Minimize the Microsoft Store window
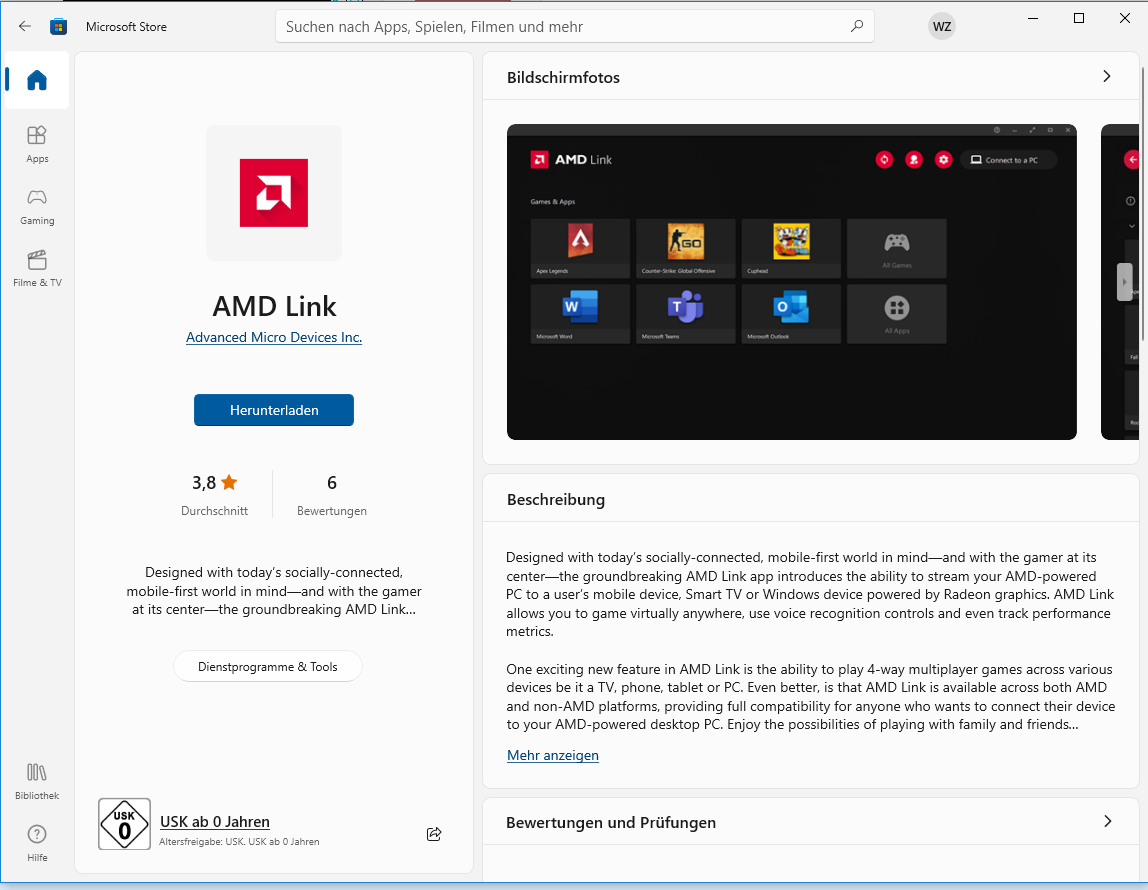The width and height of the screenshot is (1148, 890). click(x=1033, y=18)
